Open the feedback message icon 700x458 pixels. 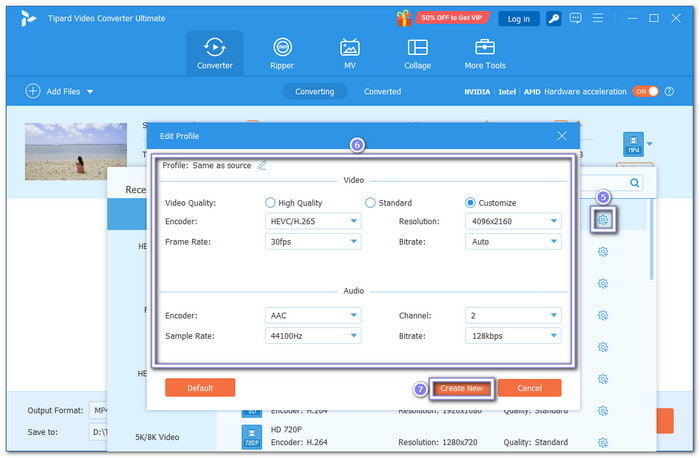coord(575,18)
